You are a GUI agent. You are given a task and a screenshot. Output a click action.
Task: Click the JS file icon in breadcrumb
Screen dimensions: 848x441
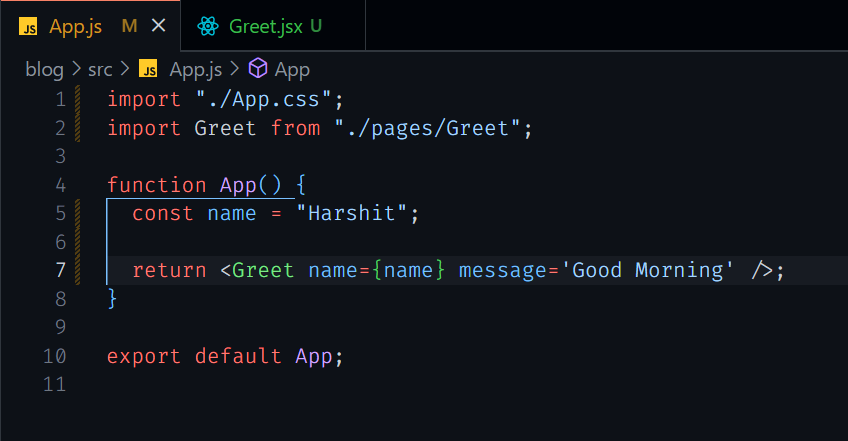pyautogui.click(x=148, y=69)
